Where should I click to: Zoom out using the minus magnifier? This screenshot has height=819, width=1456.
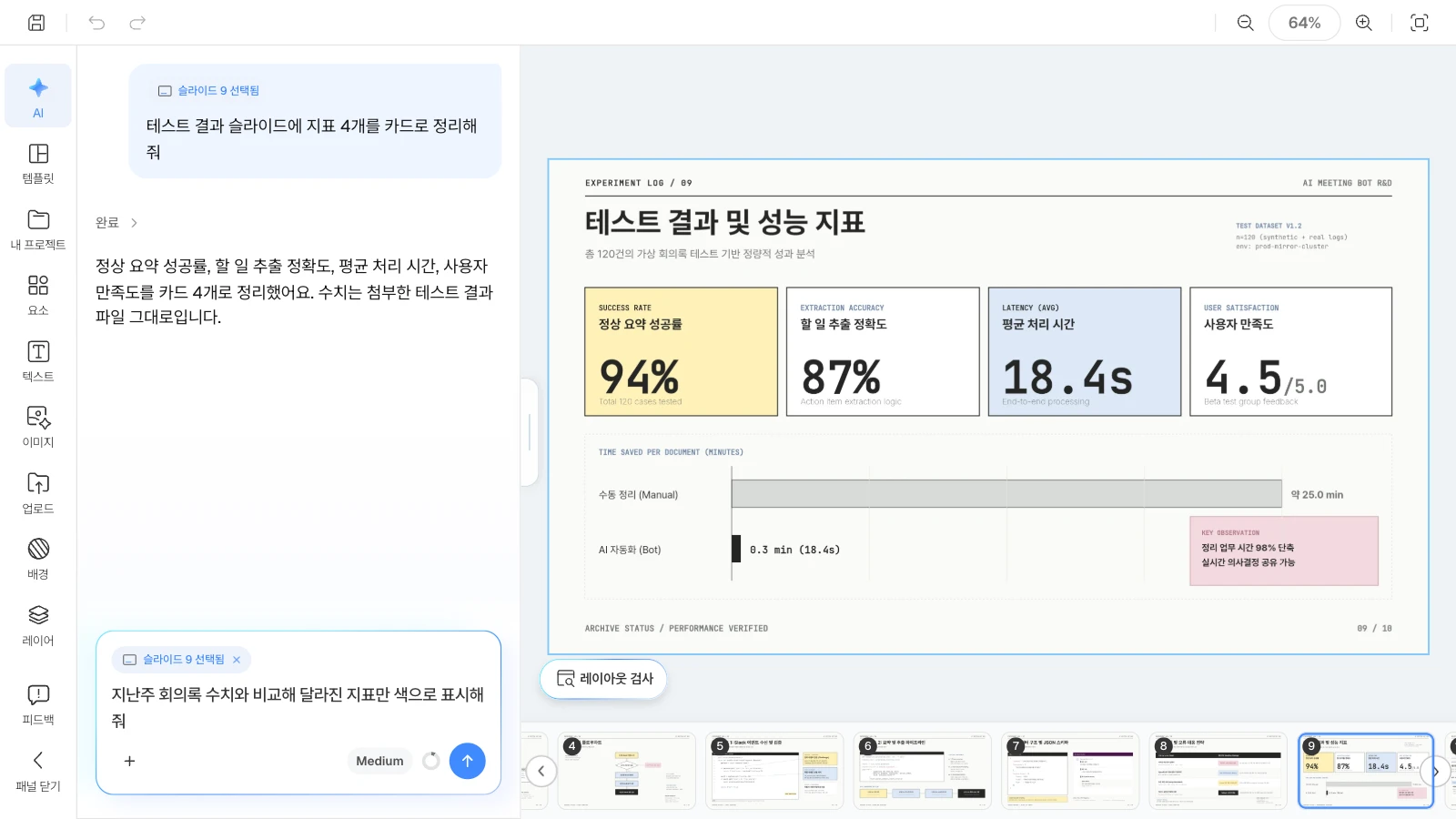click(1246, 23)
